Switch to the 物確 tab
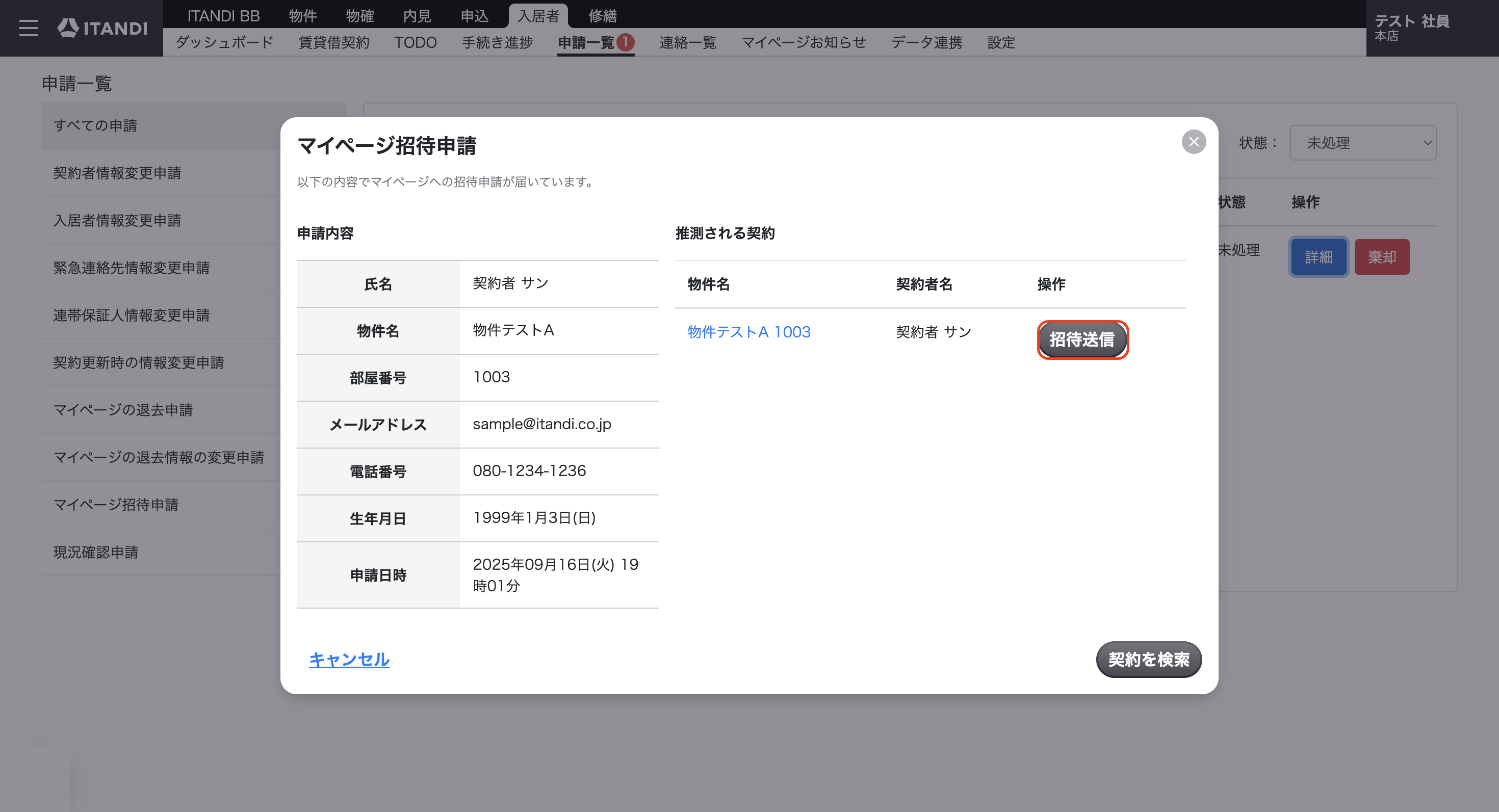The width and height of the screenshot is (1499, 812). coord(359,16)
